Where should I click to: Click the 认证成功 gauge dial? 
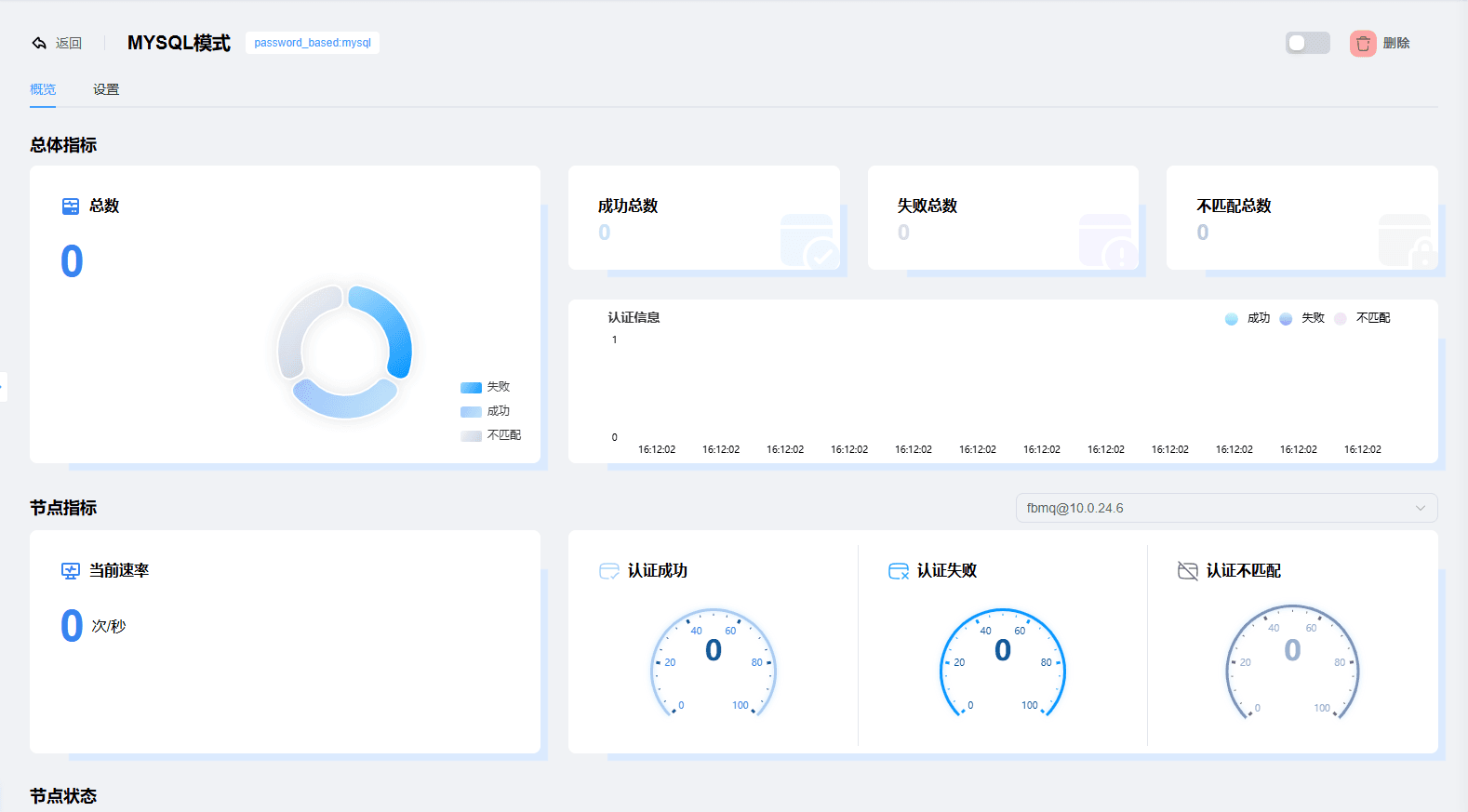714,662
